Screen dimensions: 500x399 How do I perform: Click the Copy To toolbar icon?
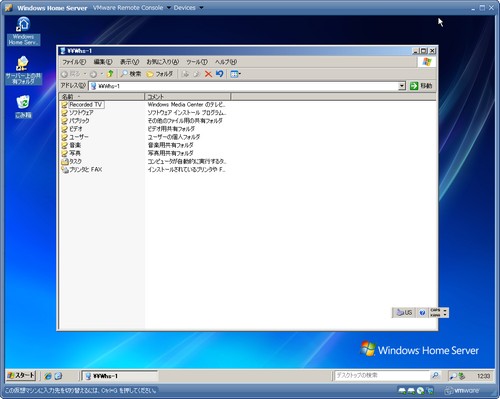tap(196, 74)
